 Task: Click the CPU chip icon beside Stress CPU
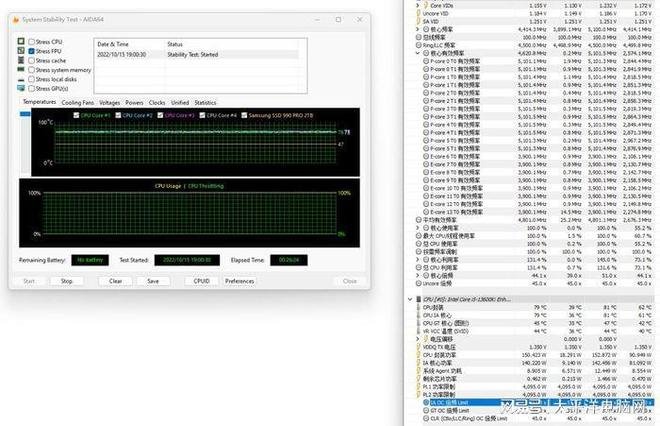(20, 42)
